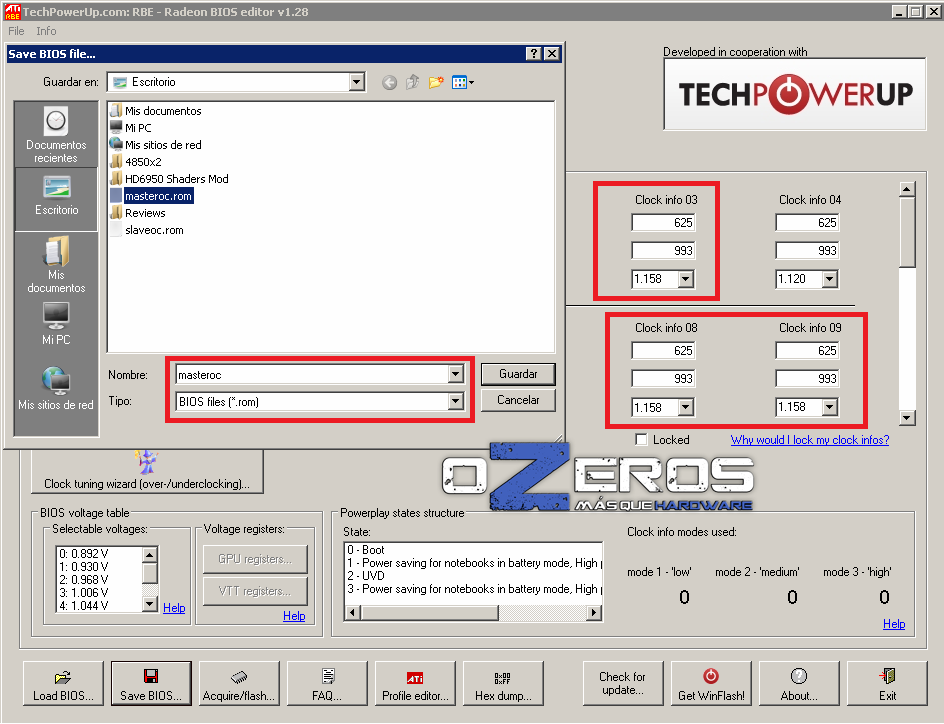Select the HD6950 Shaders Mod folder

tap(170, 179)
